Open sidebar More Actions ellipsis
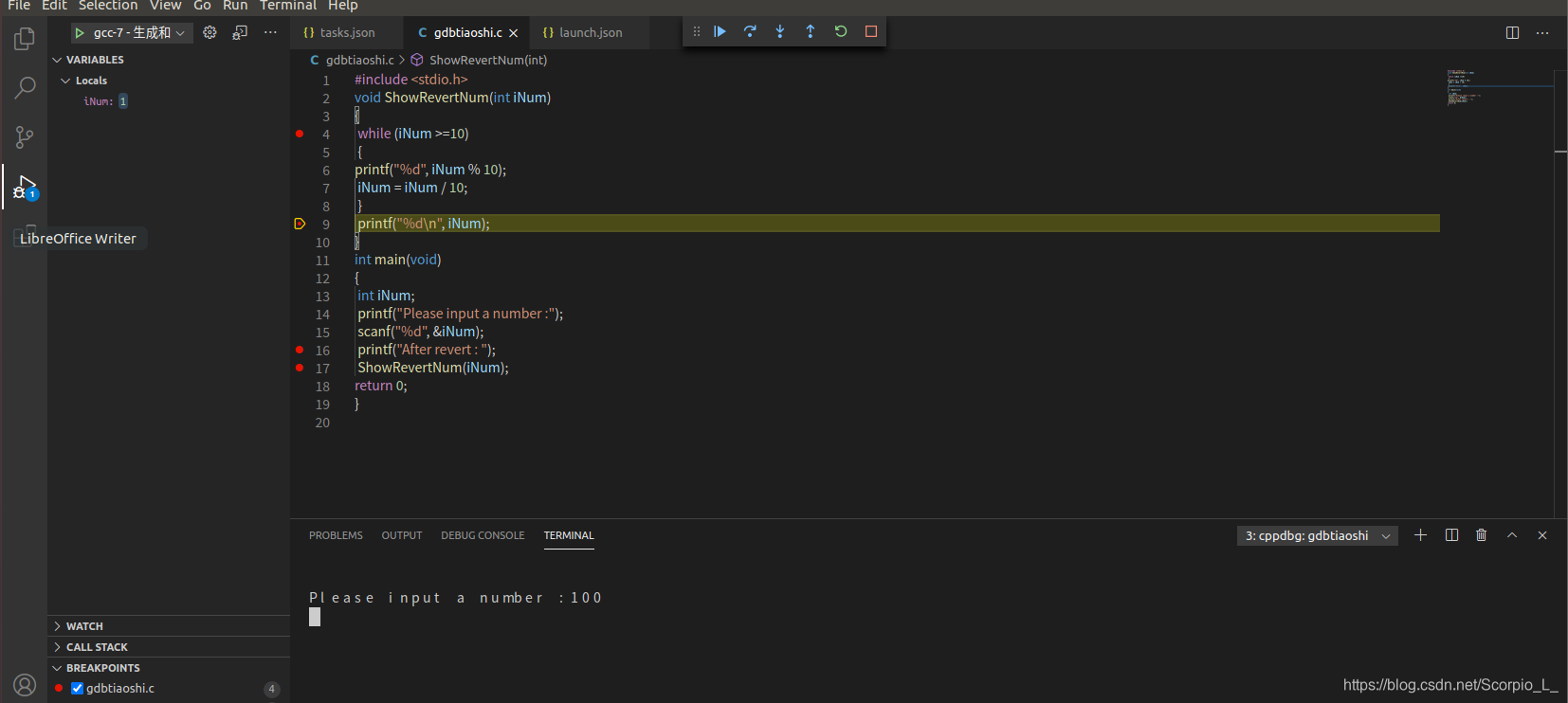The height and width of the screenshot is (703, 1568). click(270, 32)
